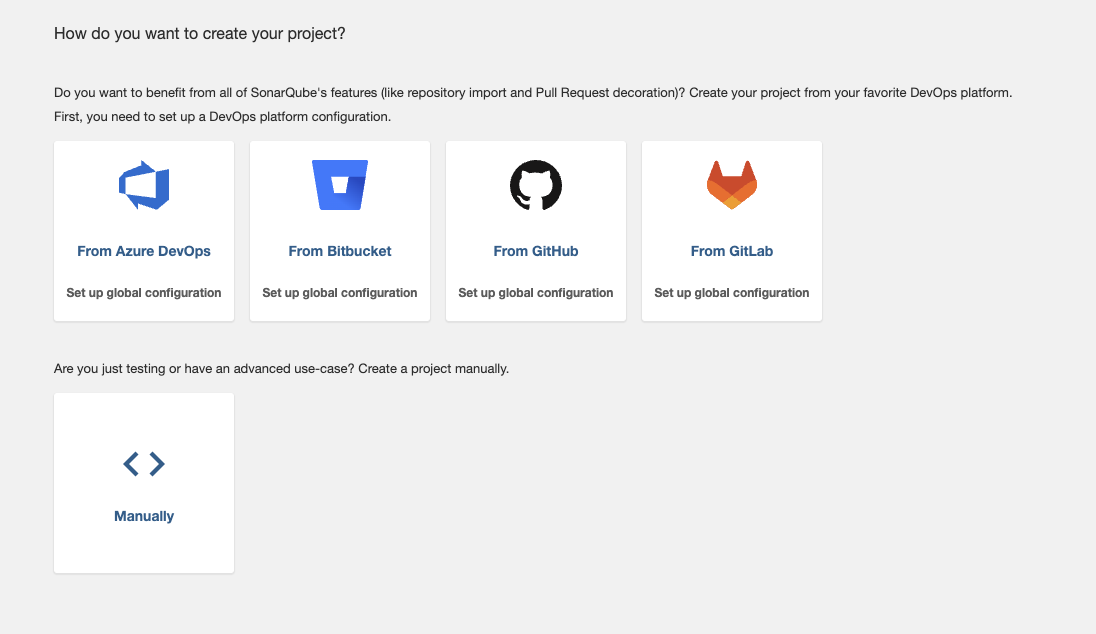Click the GitLab fox logo icon
1096x634 pixels.
[x=732, y=185]
